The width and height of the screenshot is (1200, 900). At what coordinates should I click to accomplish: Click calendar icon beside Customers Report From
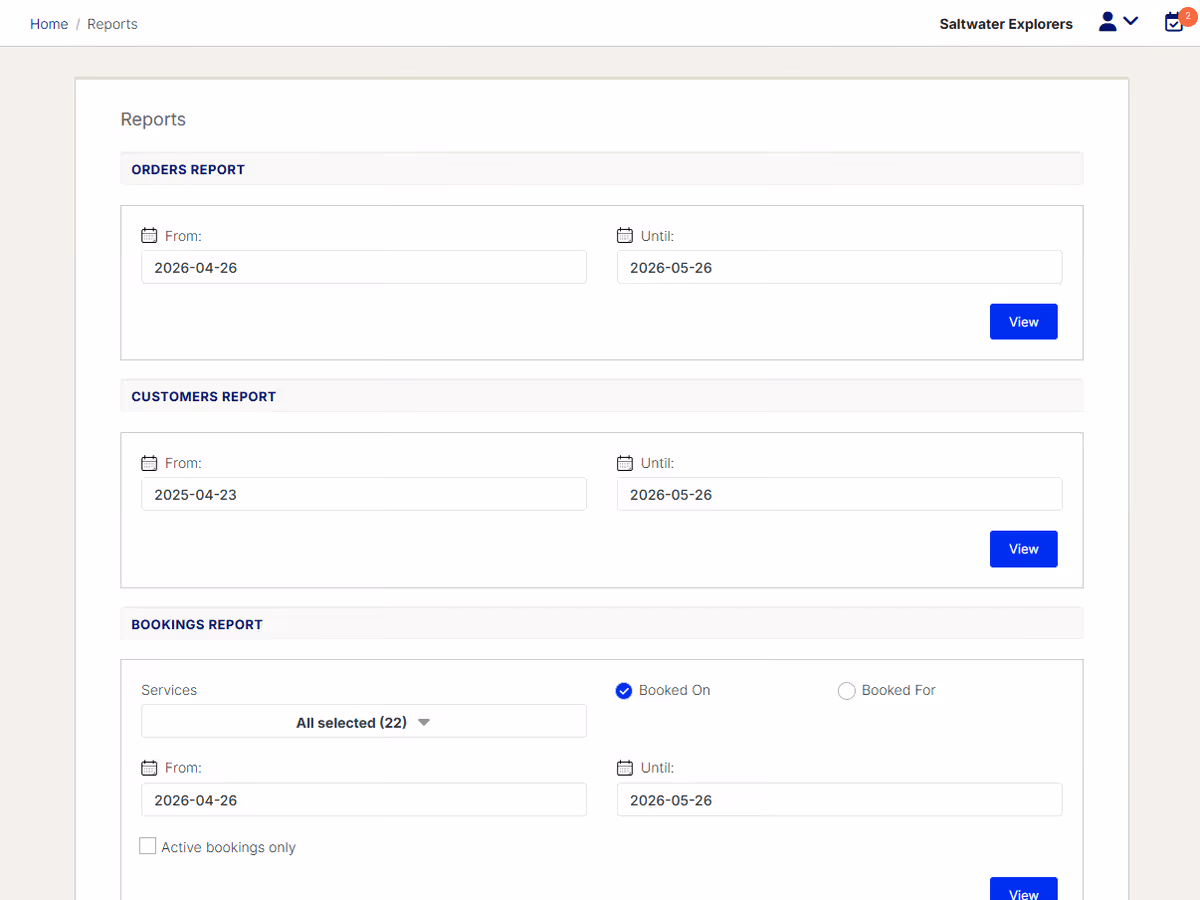point(149,463)
